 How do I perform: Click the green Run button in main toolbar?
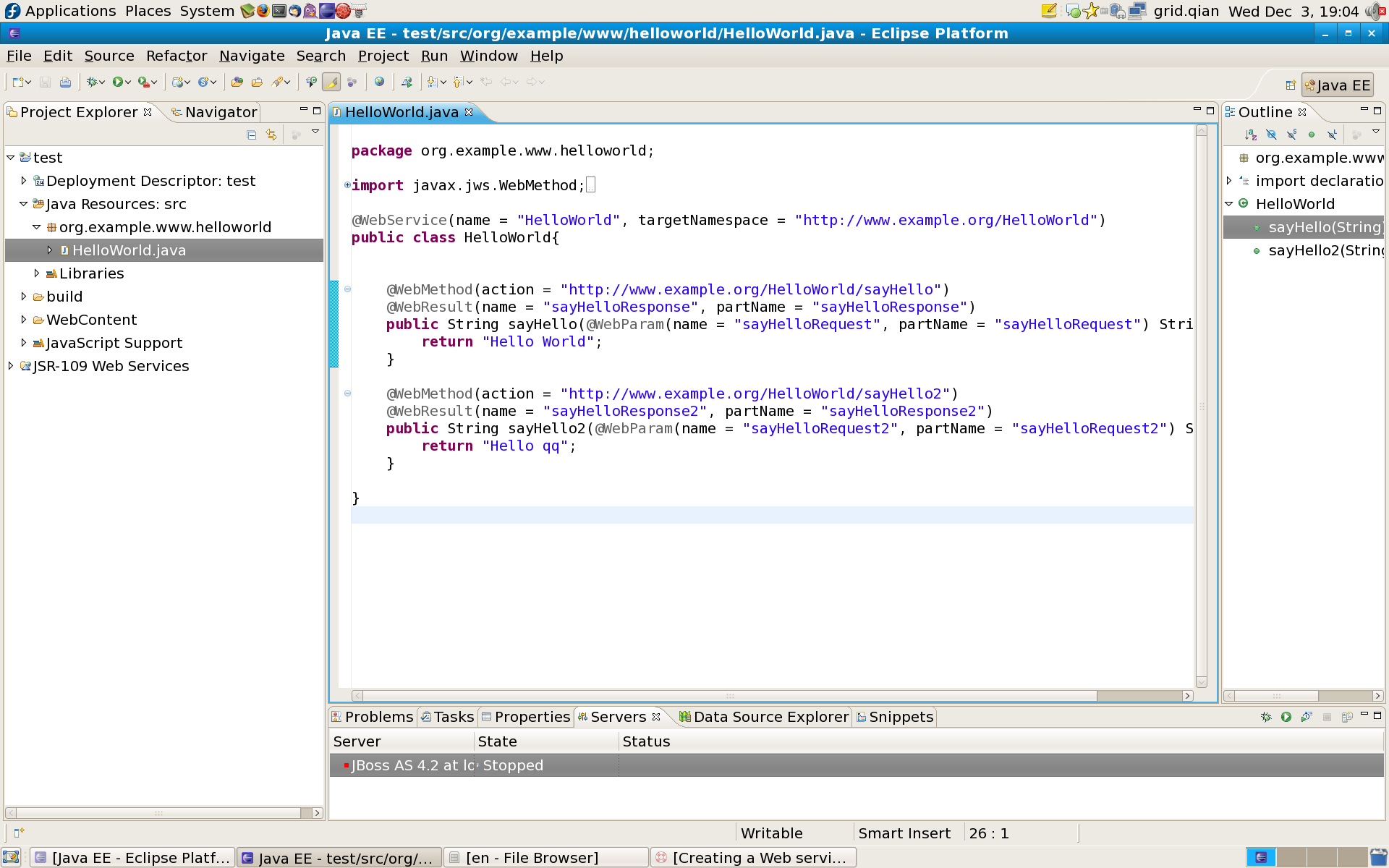118,82
